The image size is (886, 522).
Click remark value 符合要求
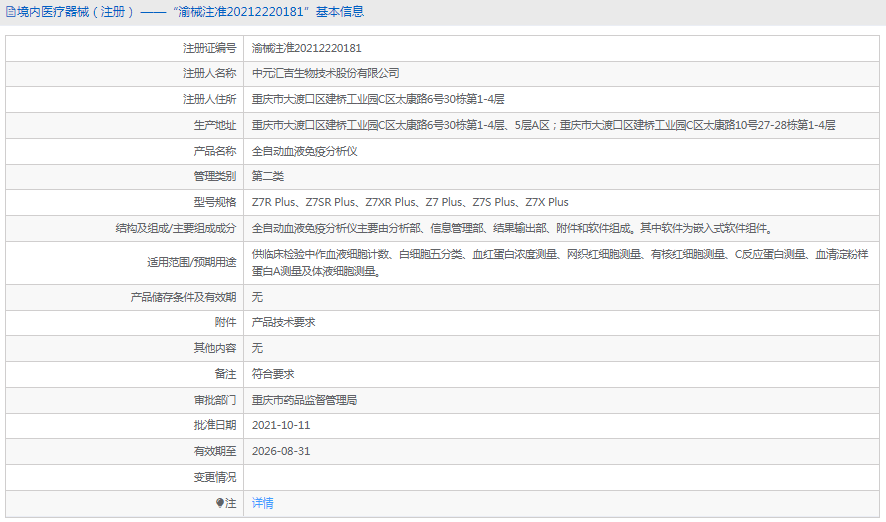point(273,374)
